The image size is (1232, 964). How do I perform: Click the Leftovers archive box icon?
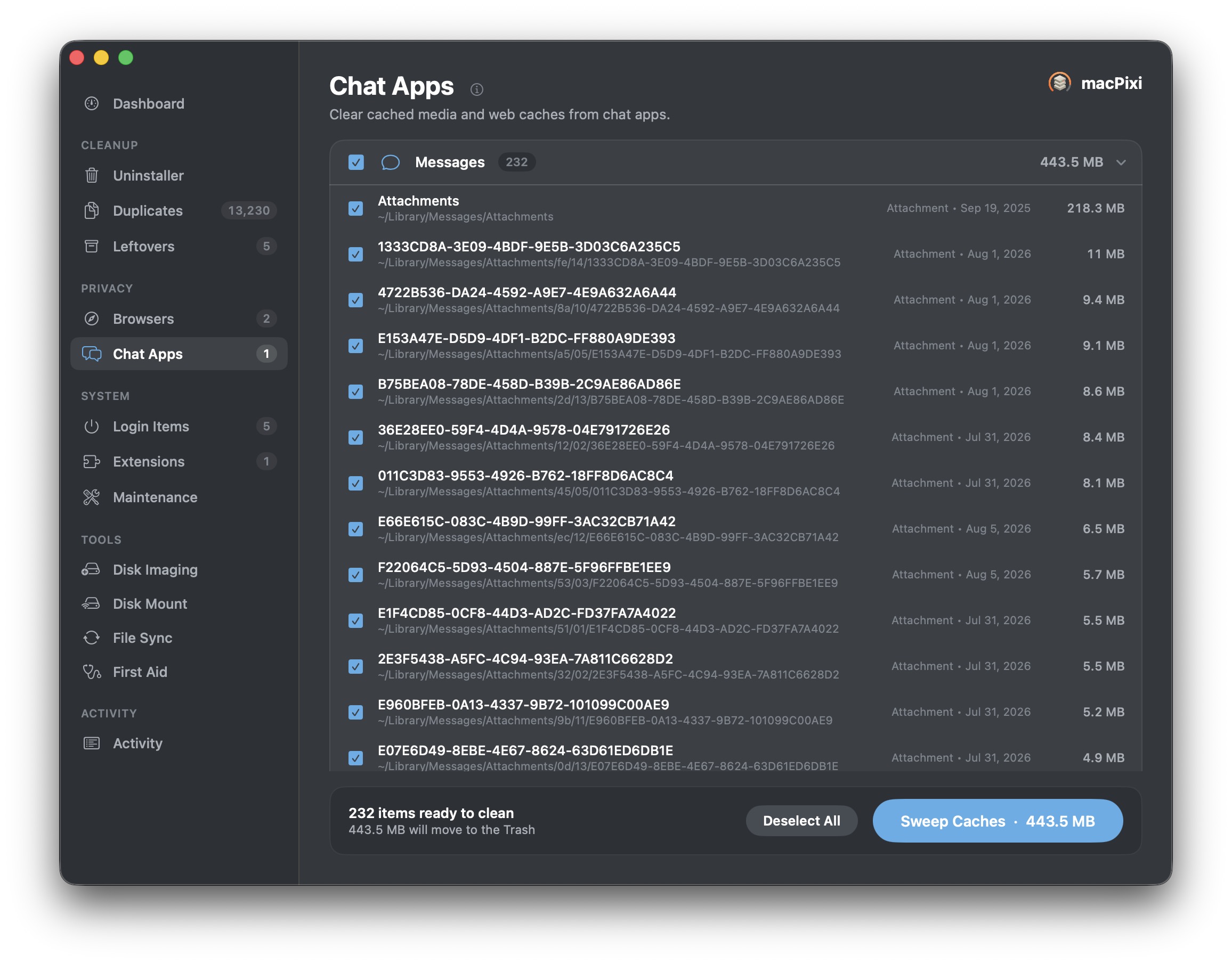(92, 246)
